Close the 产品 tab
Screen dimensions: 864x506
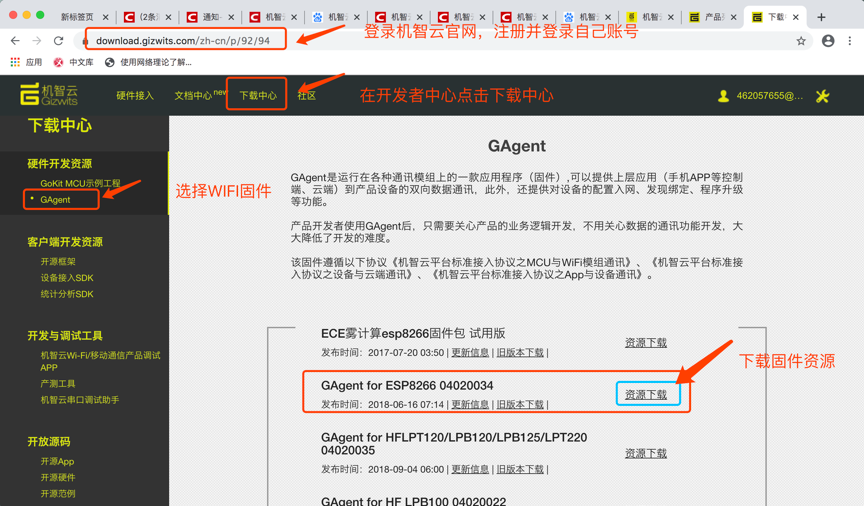(x=733, y=17)
